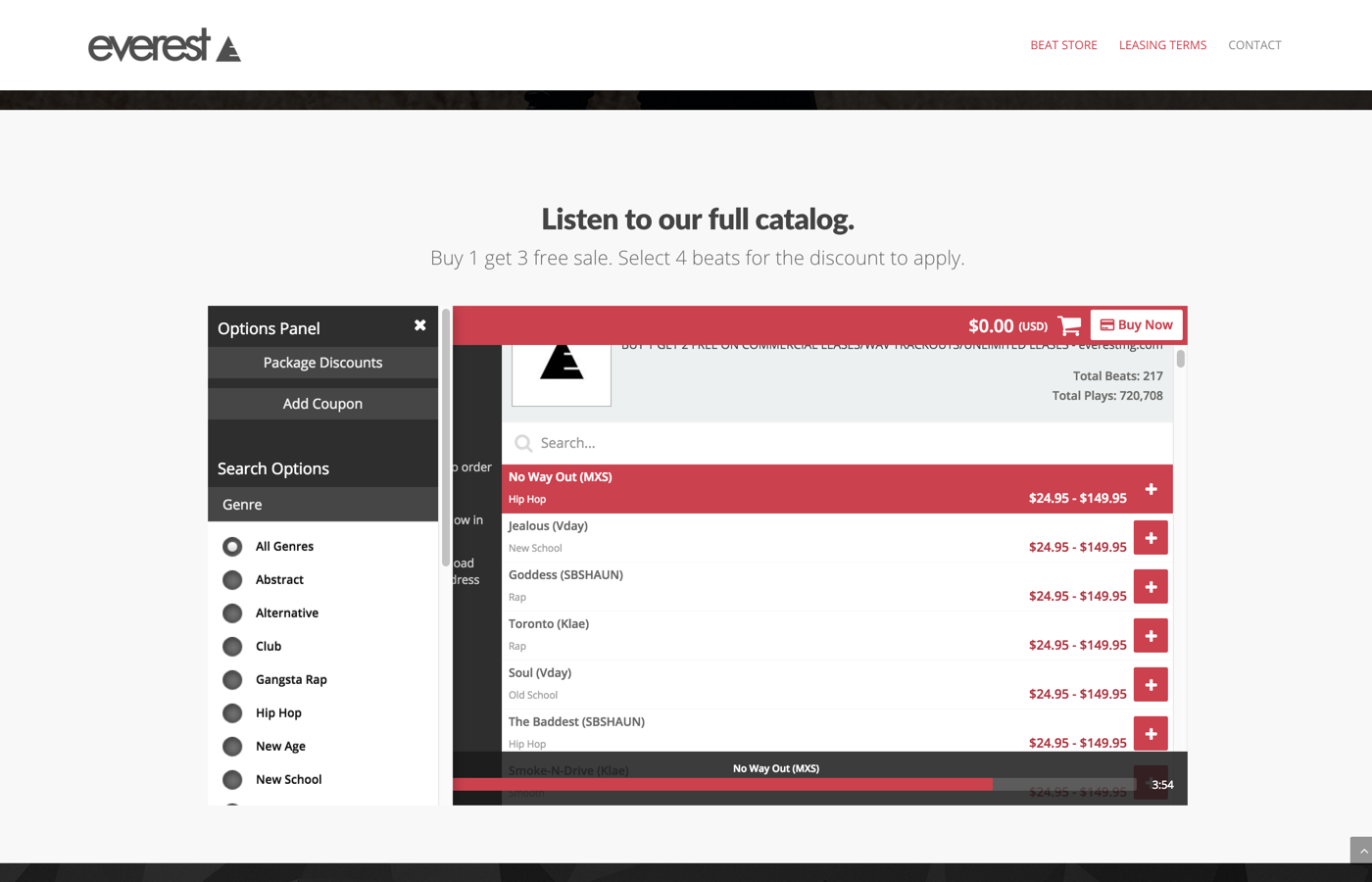Play the track Toronto (Klae)

click(x=549, y=624)
